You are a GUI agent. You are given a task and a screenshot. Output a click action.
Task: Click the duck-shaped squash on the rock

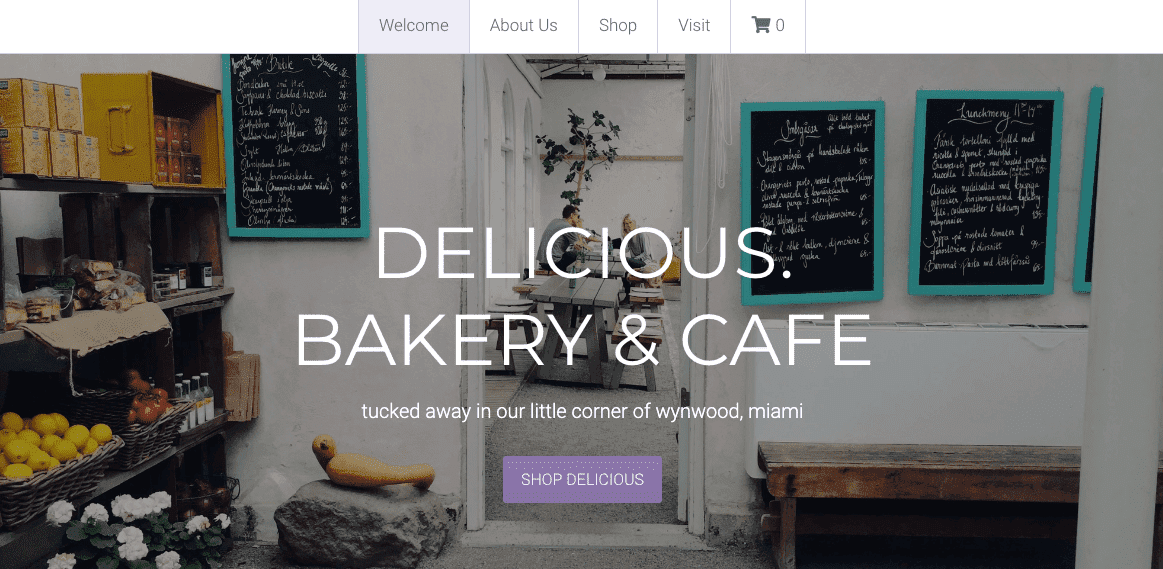tap(372, 464)
